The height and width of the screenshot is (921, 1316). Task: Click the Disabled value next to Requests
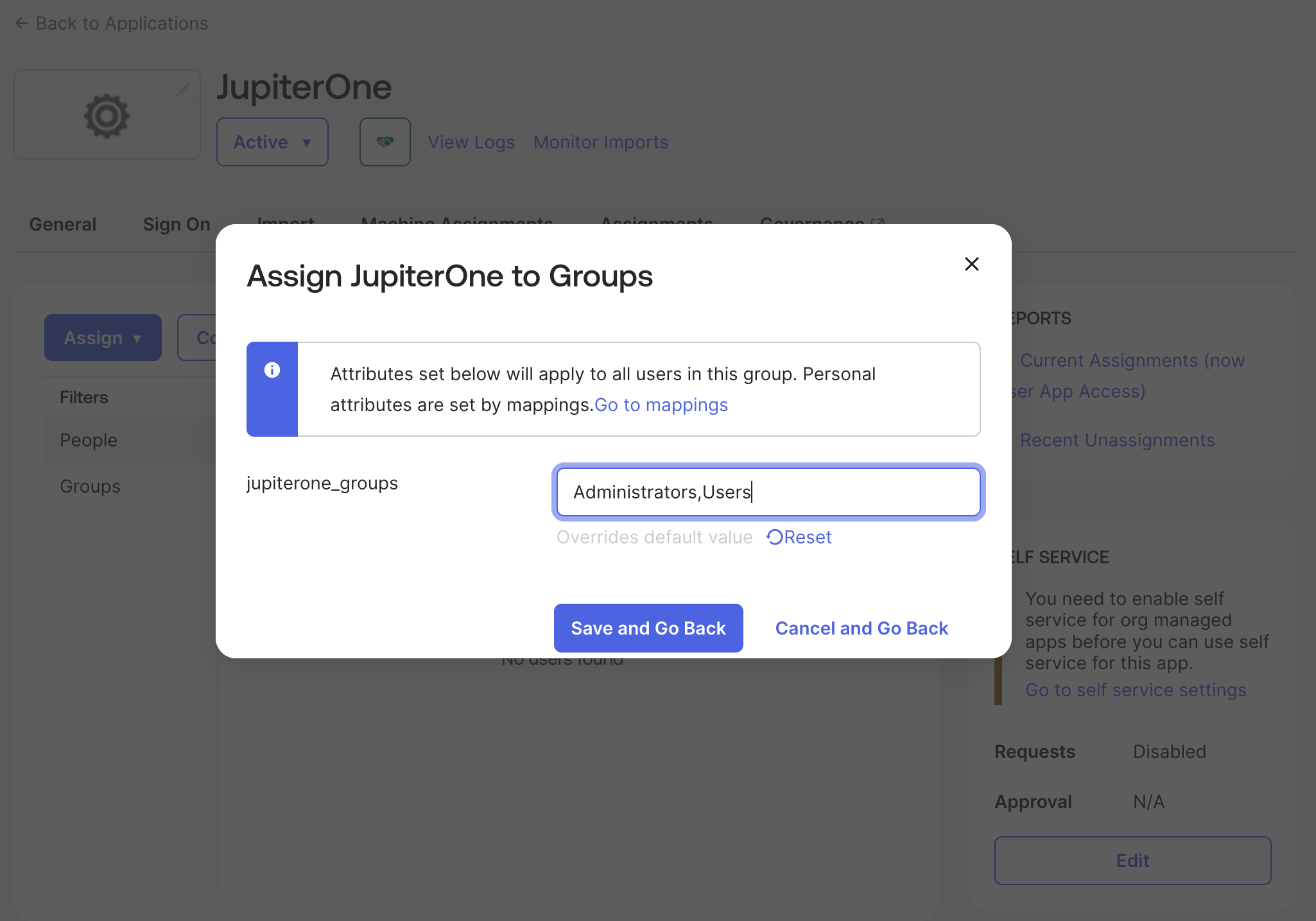coord(1169,751)
